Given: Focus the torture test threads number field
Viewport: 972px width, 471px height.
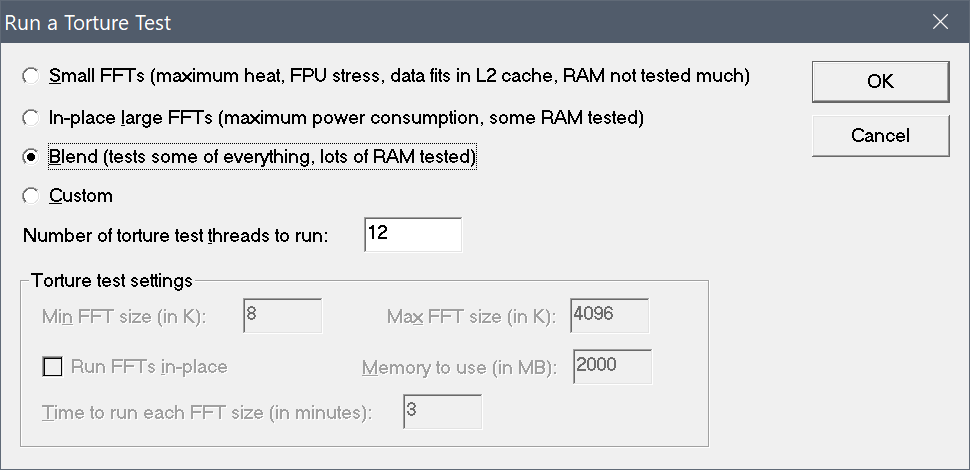Looking at the screenshot, I should [x=412, y=235].
